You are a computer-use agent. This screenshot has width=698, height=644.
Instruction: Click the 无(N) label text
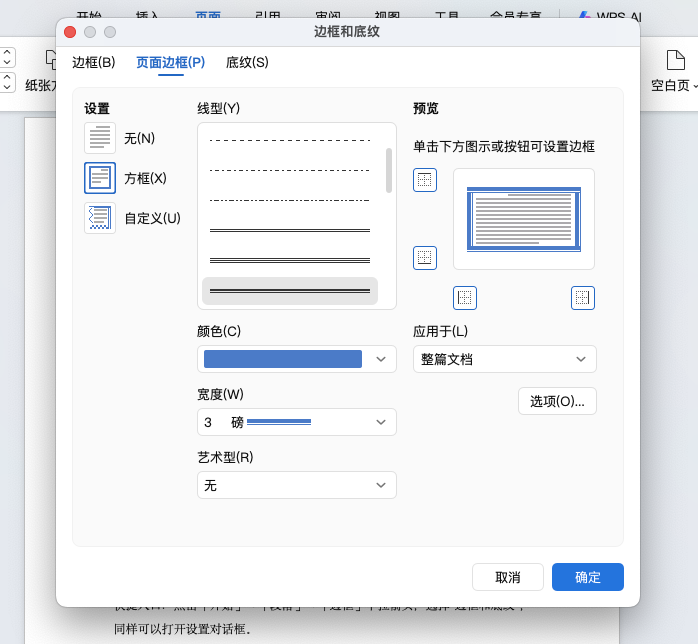[139, 138]
